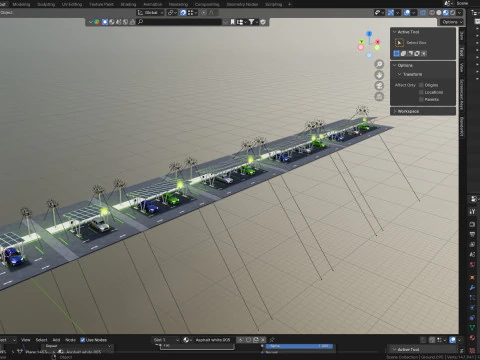The height and width of the screenshot is (360, 480).
Task: Open the viewport object visibility dropdown
Action: coord(379,13)
